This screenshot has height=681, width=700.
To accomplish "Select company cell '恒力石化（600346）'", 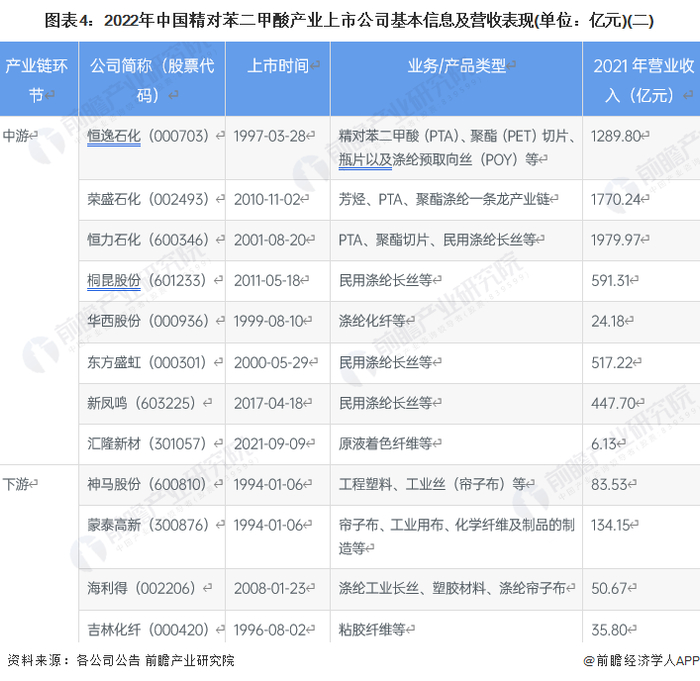I will [x=152, y=240].
